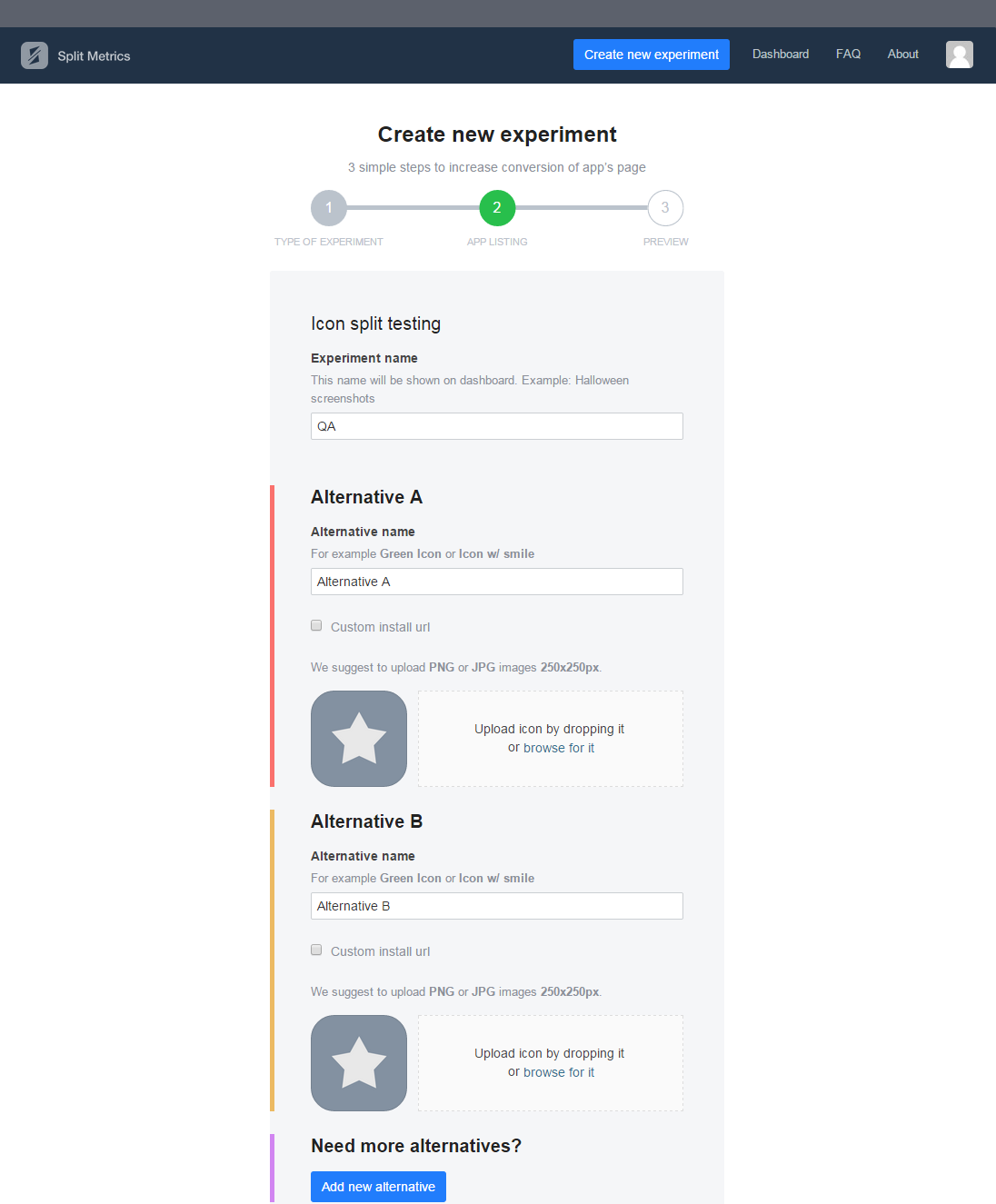The image size is (996, 1204).
Task: Click the Split Metrics brand text
Action: click(94, 56)
